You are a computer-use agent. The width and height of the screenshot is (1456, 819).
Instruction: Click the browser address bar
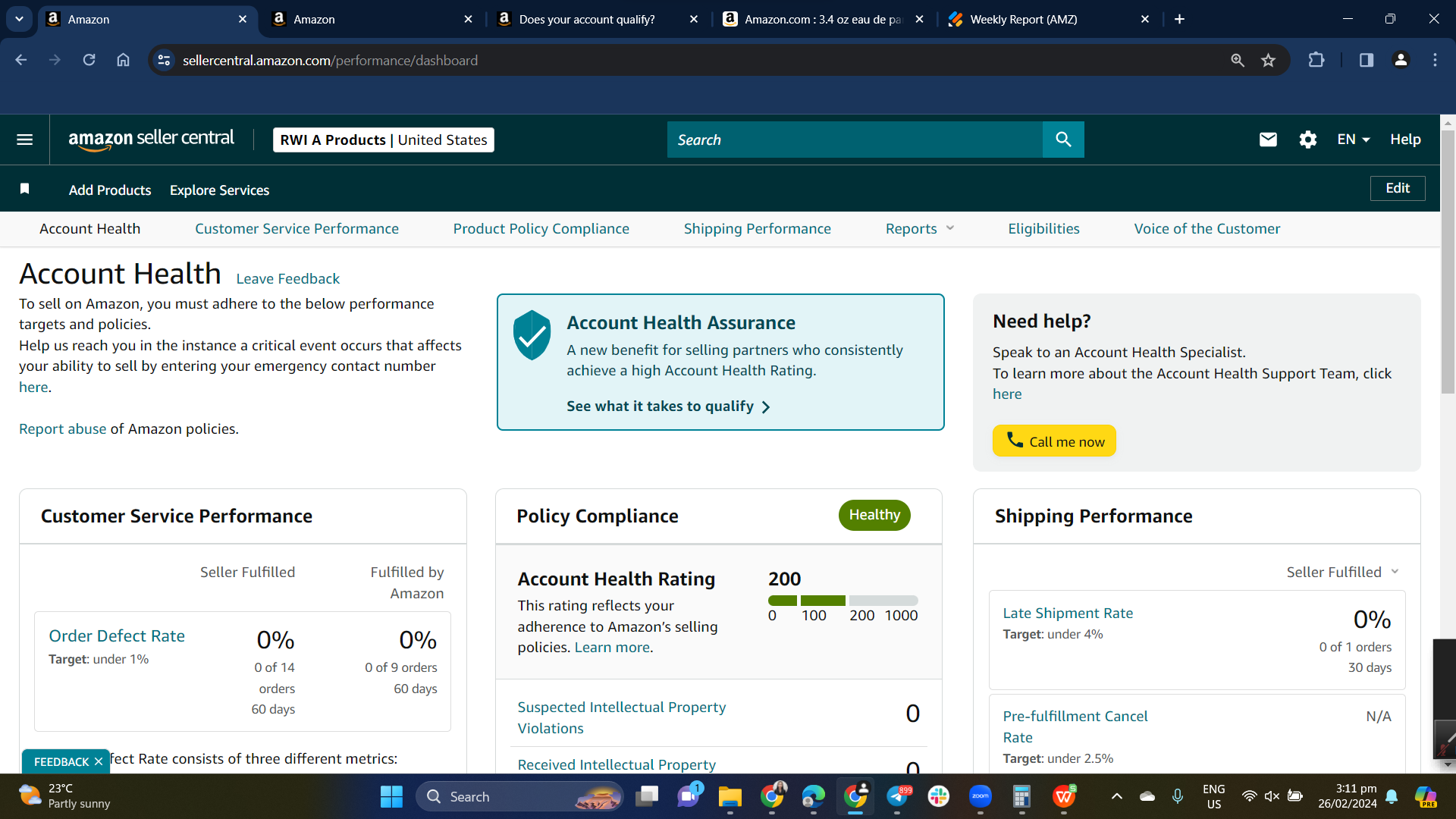(x=698, y=60)
